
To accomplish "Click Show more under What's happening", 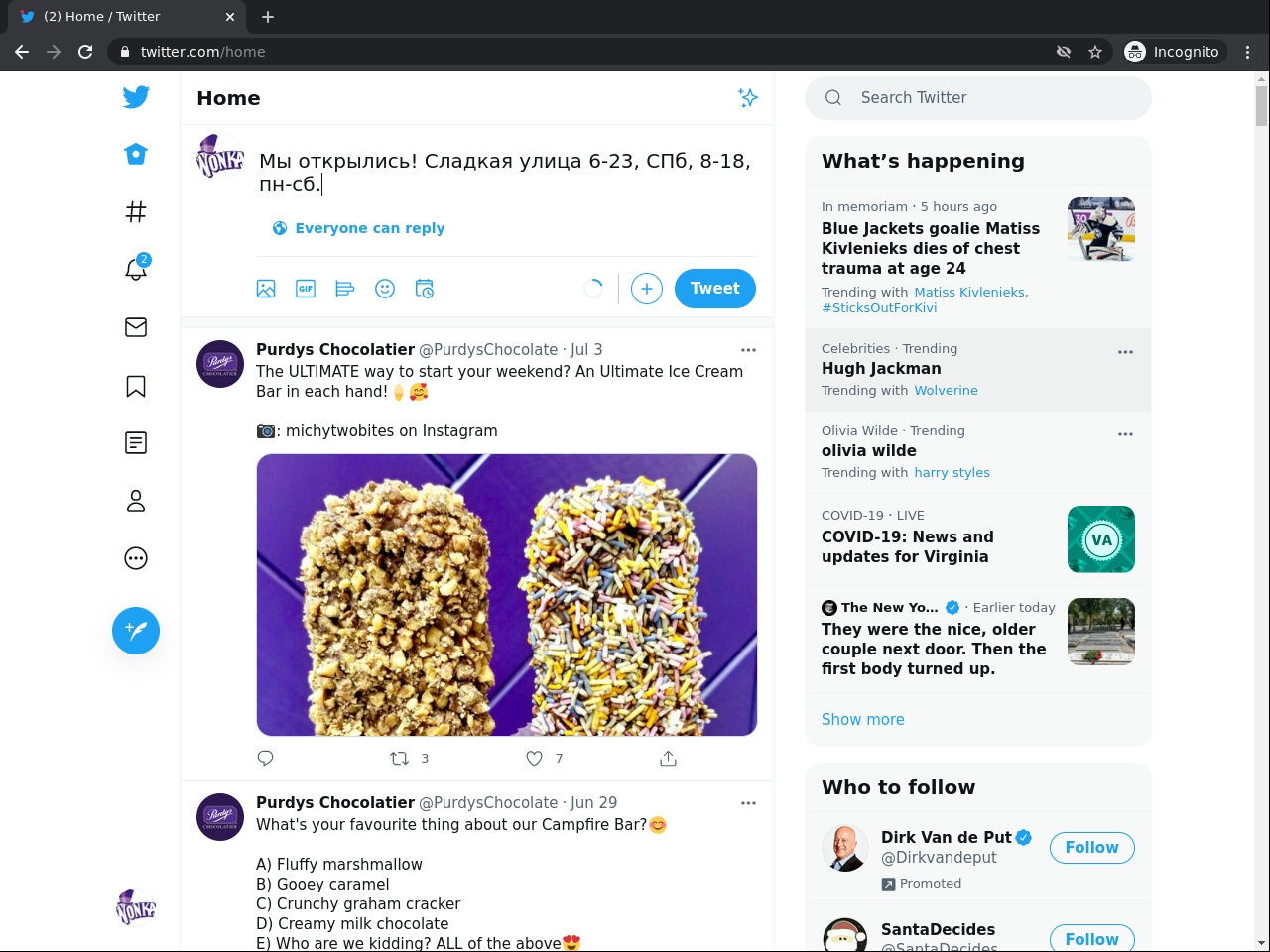I will [x=863, y=720].
